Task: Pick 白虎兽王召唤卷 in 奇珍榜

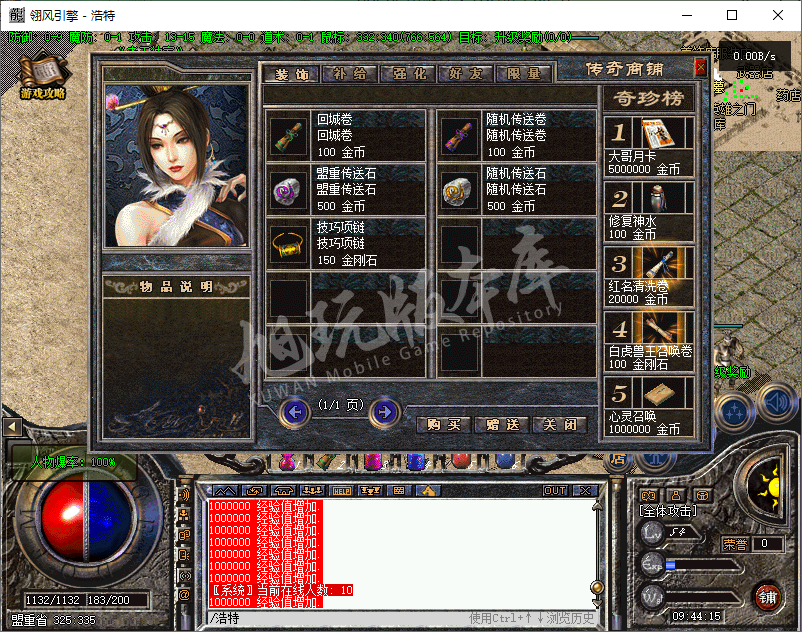Action: pos(649,342)
